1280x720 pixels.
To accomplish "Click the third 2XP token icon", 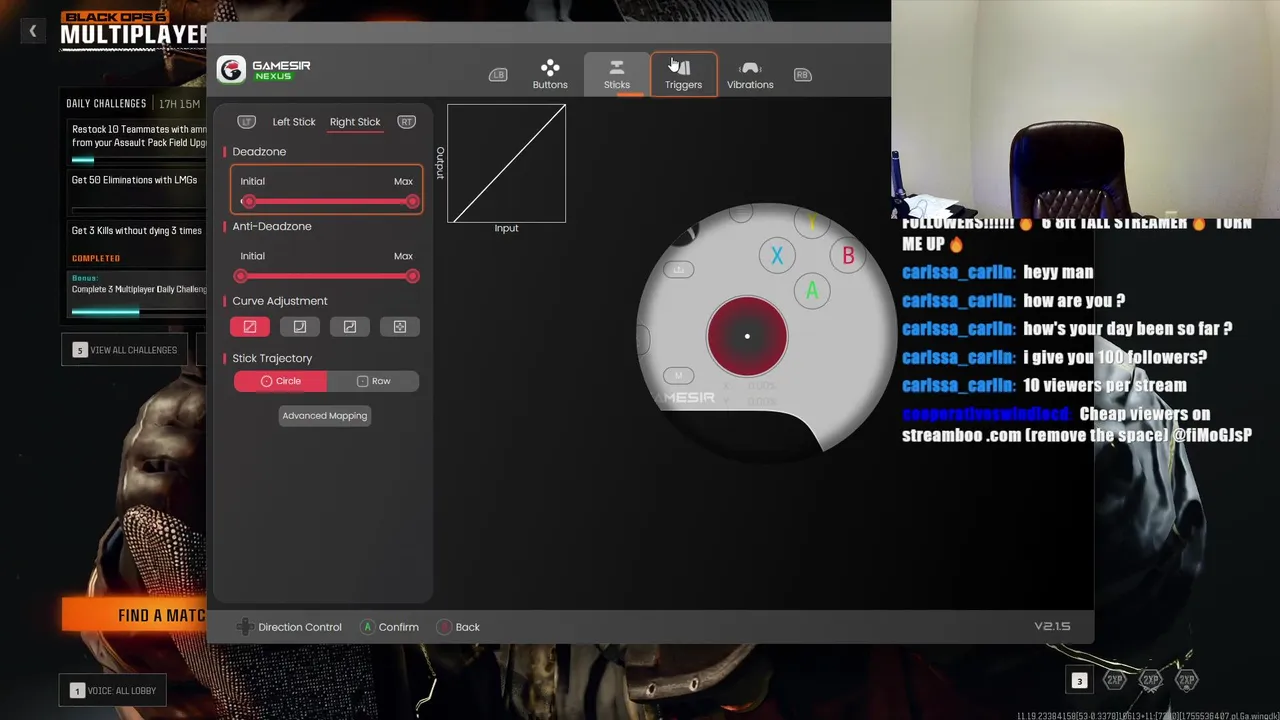I will point(1186,680).
